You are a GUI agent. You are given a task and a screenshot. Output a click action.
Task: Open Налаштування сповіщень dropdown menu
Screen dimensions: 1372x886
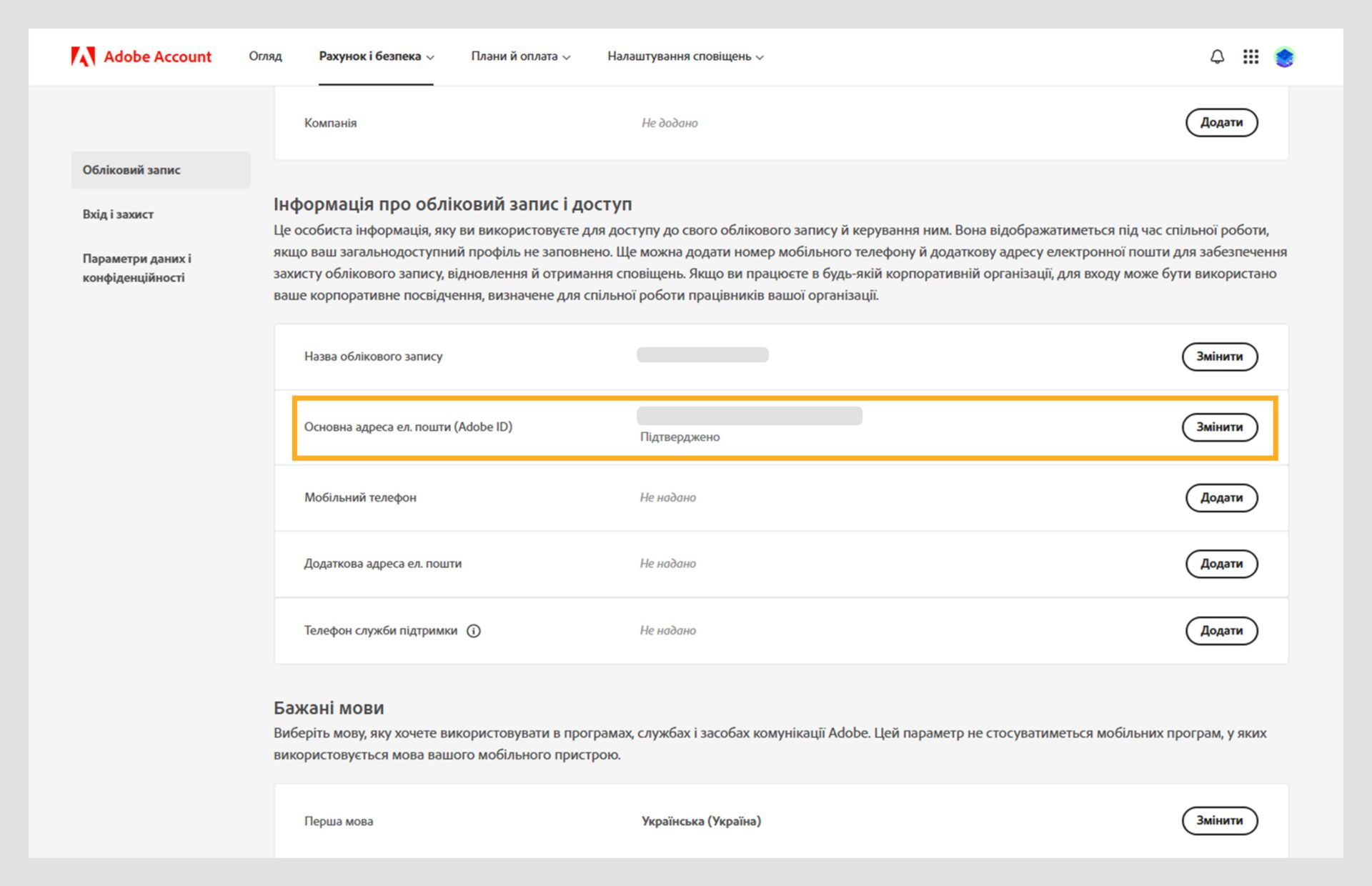point(685,56)
